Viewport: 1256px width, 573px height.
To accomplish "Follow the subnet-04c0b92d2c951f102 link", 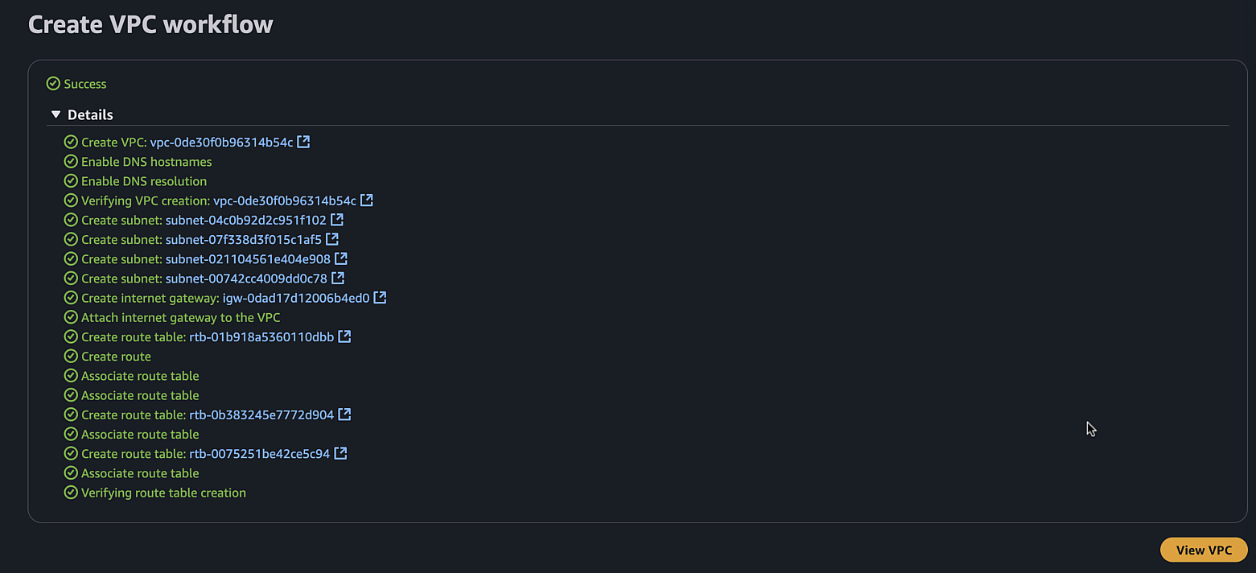I will [245, 220].
